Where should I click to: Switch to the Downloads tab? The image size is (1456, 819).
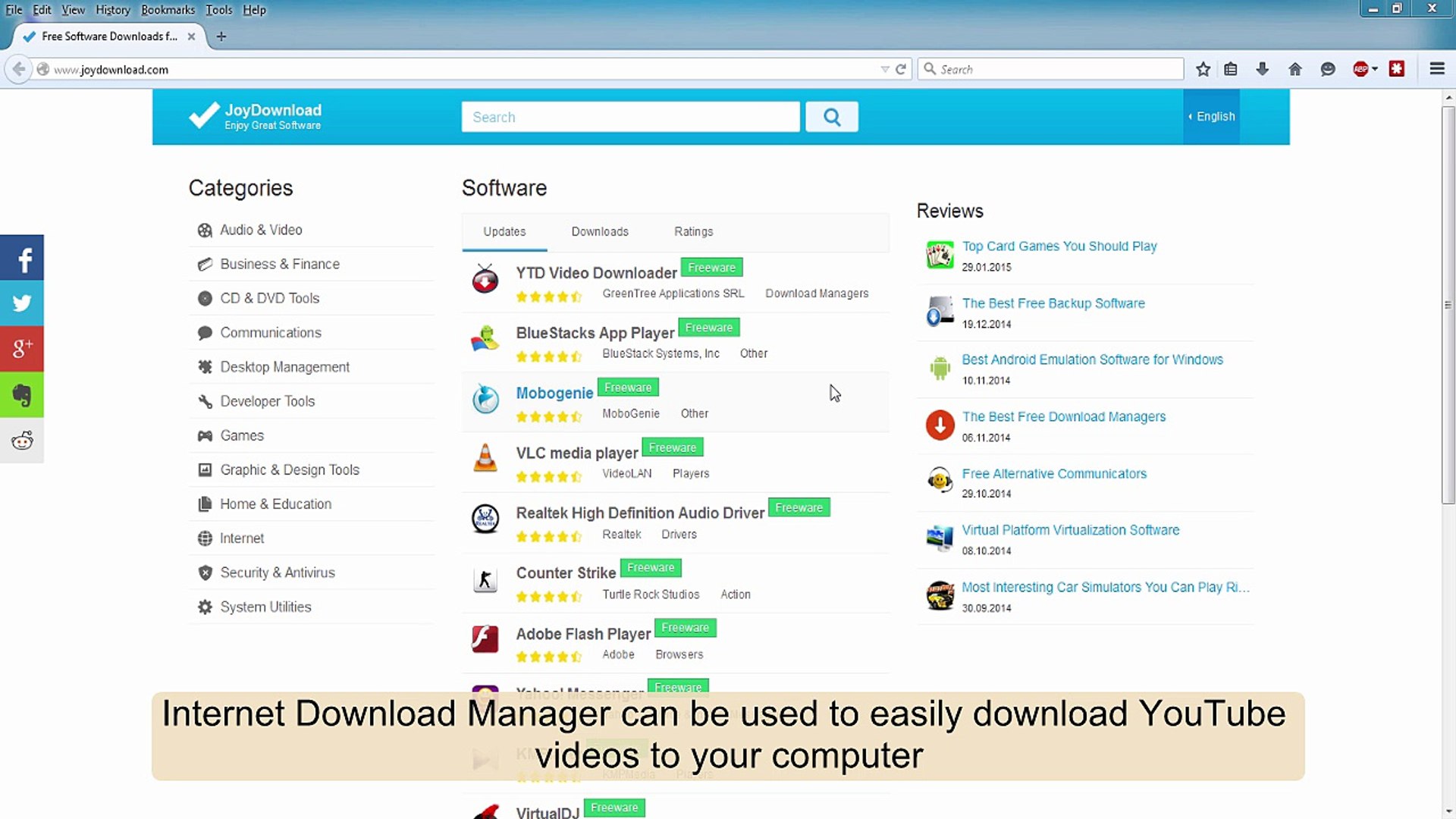(599, 231)
